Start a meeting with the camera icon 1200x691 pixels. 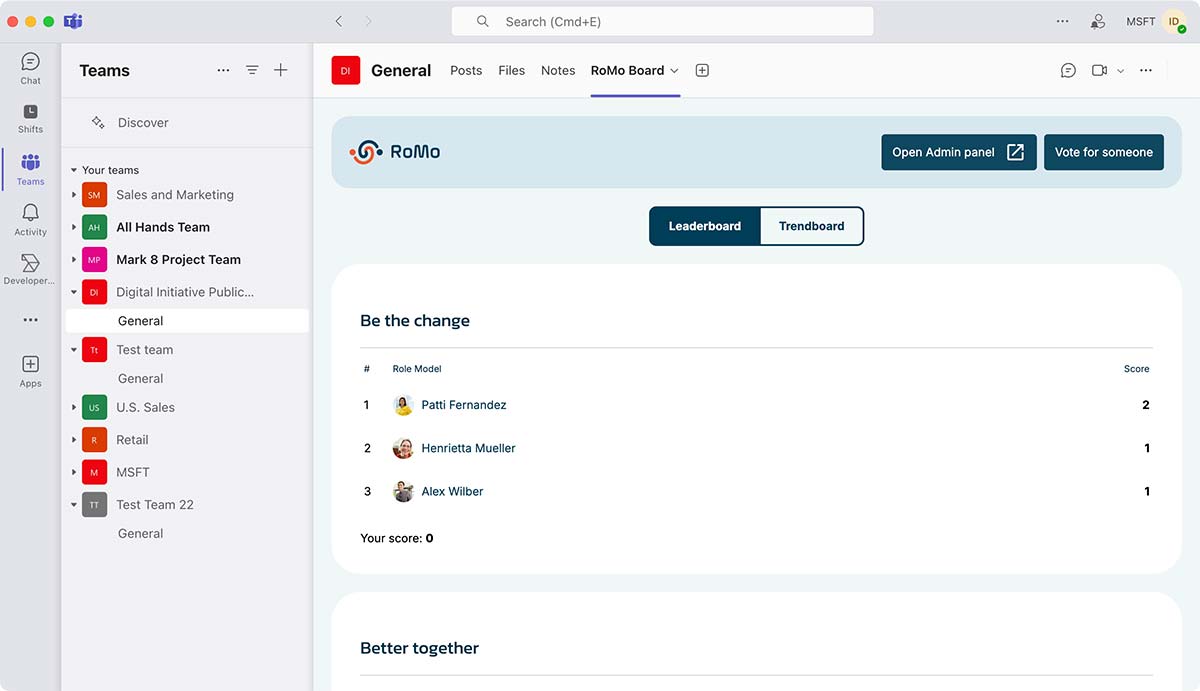coord(1100,70)
